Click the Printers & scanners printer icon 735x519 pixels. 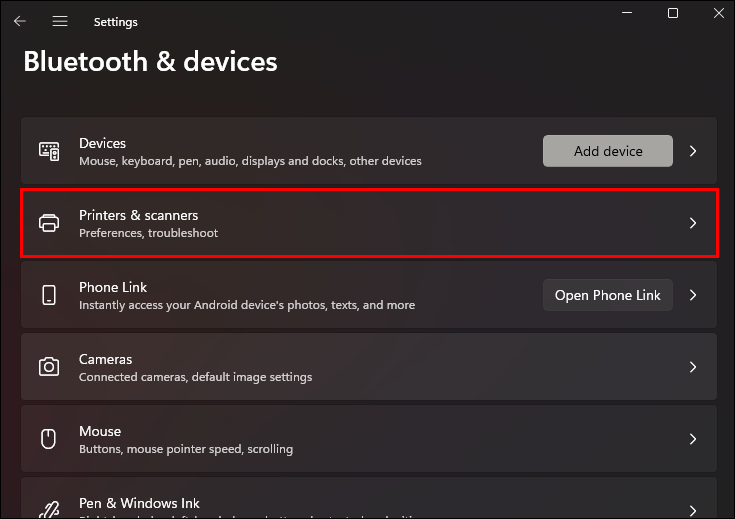[x=49, y=223]
